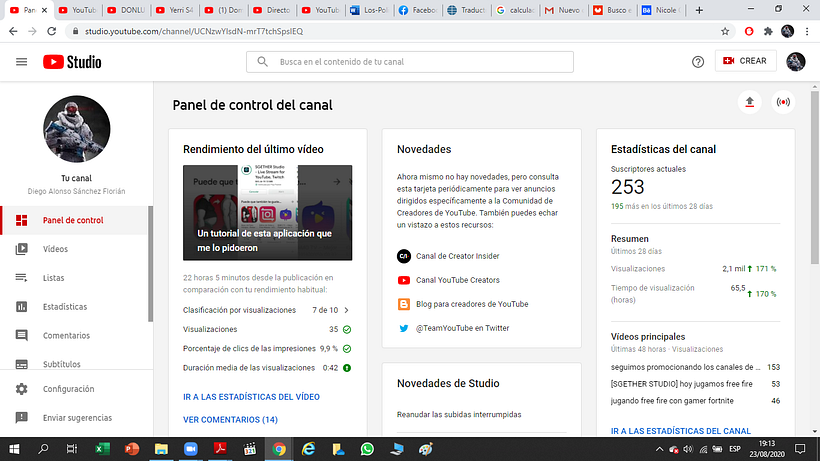Screen dimensions: 820x461
Task: Click '[SGETHER STUDIO] hoy jugamos free fire' video
Action: (x=681, y=384)
